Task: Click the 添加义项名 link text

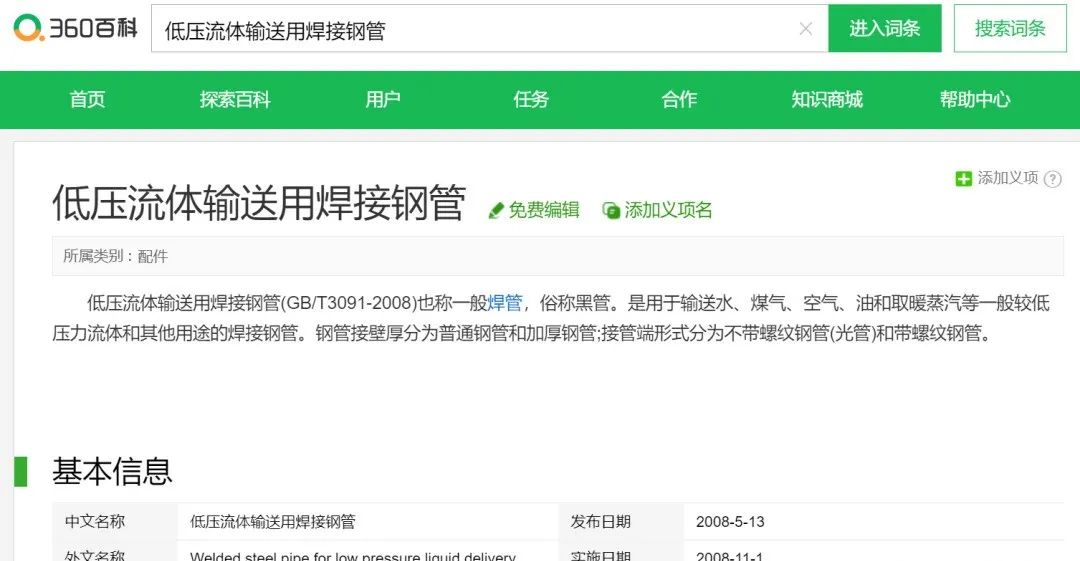Action: pos(668,210)
